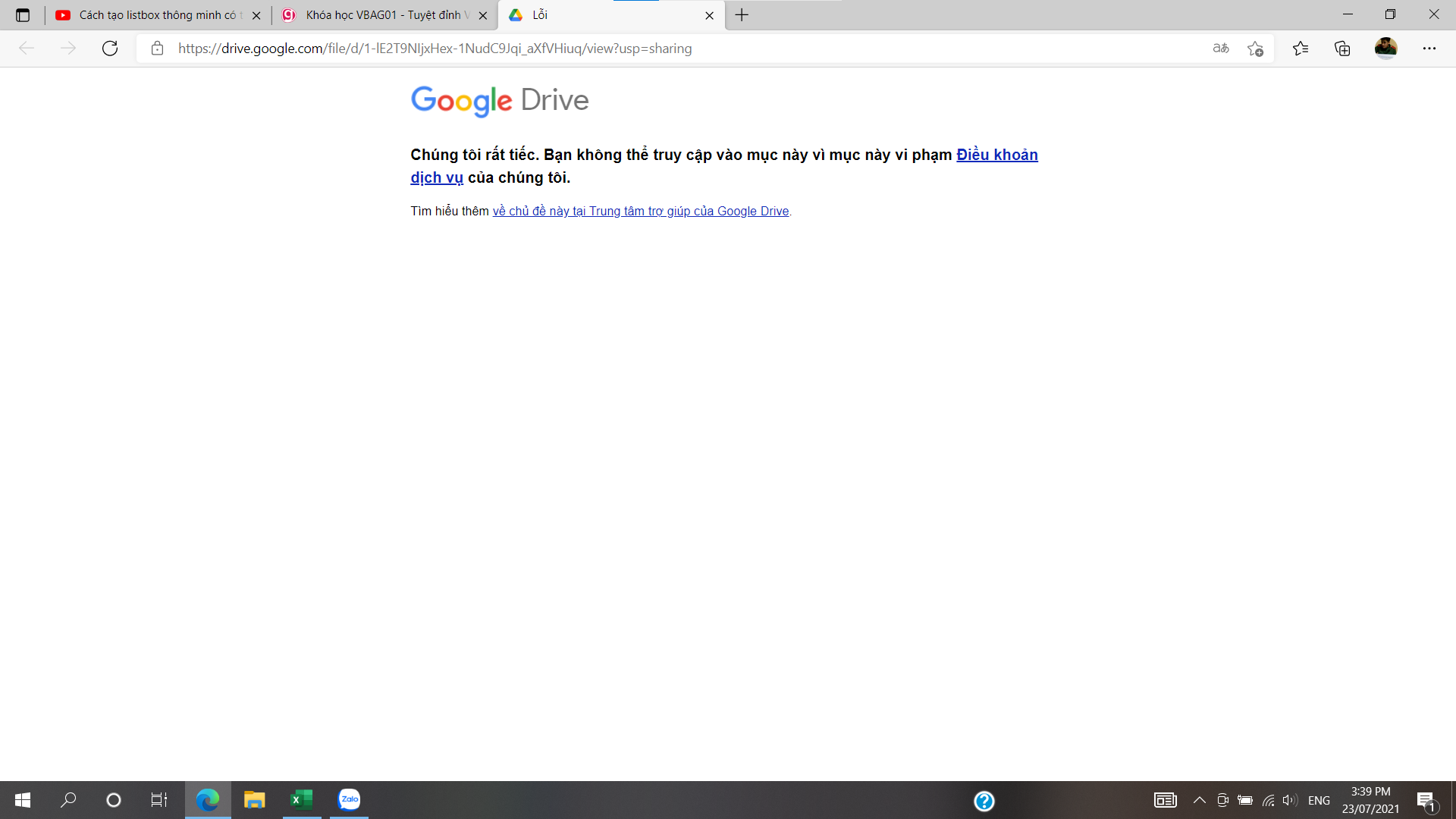
Task: Open the notification action center
Action: [1426, 800]
